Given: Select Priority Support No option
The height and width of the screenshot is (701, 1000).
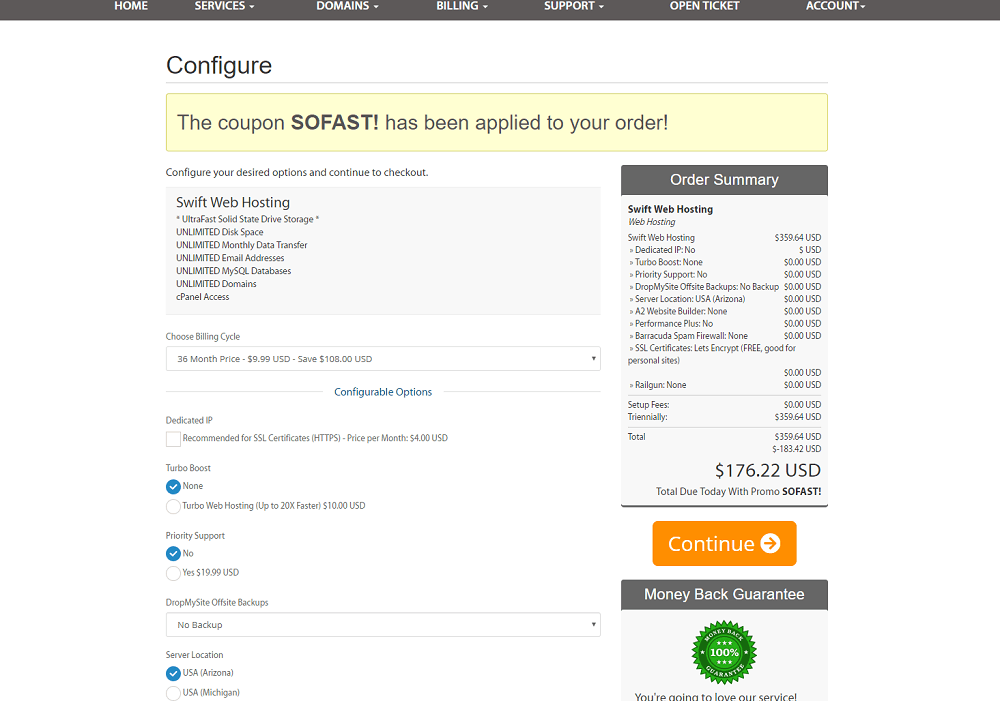Looking at the screenshot, I should (173, 554).
